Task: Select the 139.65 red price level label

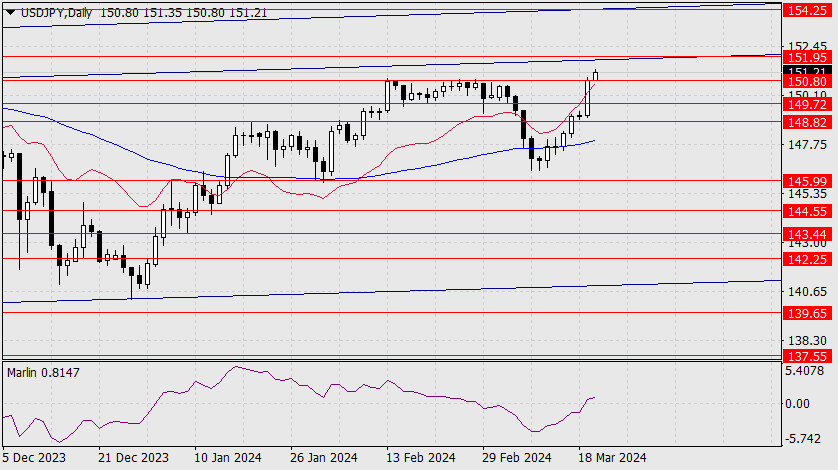Action: click(x=807, y=313)
